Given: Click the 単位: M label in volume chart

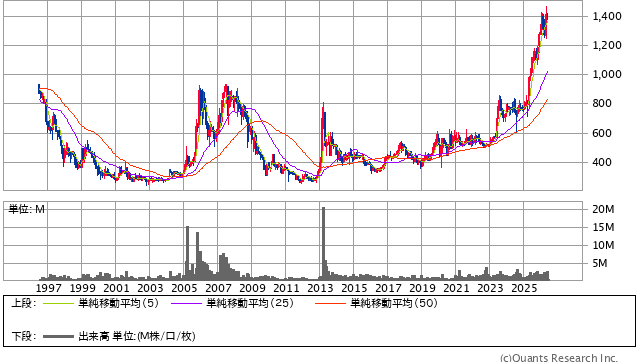Looking at the screenshot, I should 26,209.
